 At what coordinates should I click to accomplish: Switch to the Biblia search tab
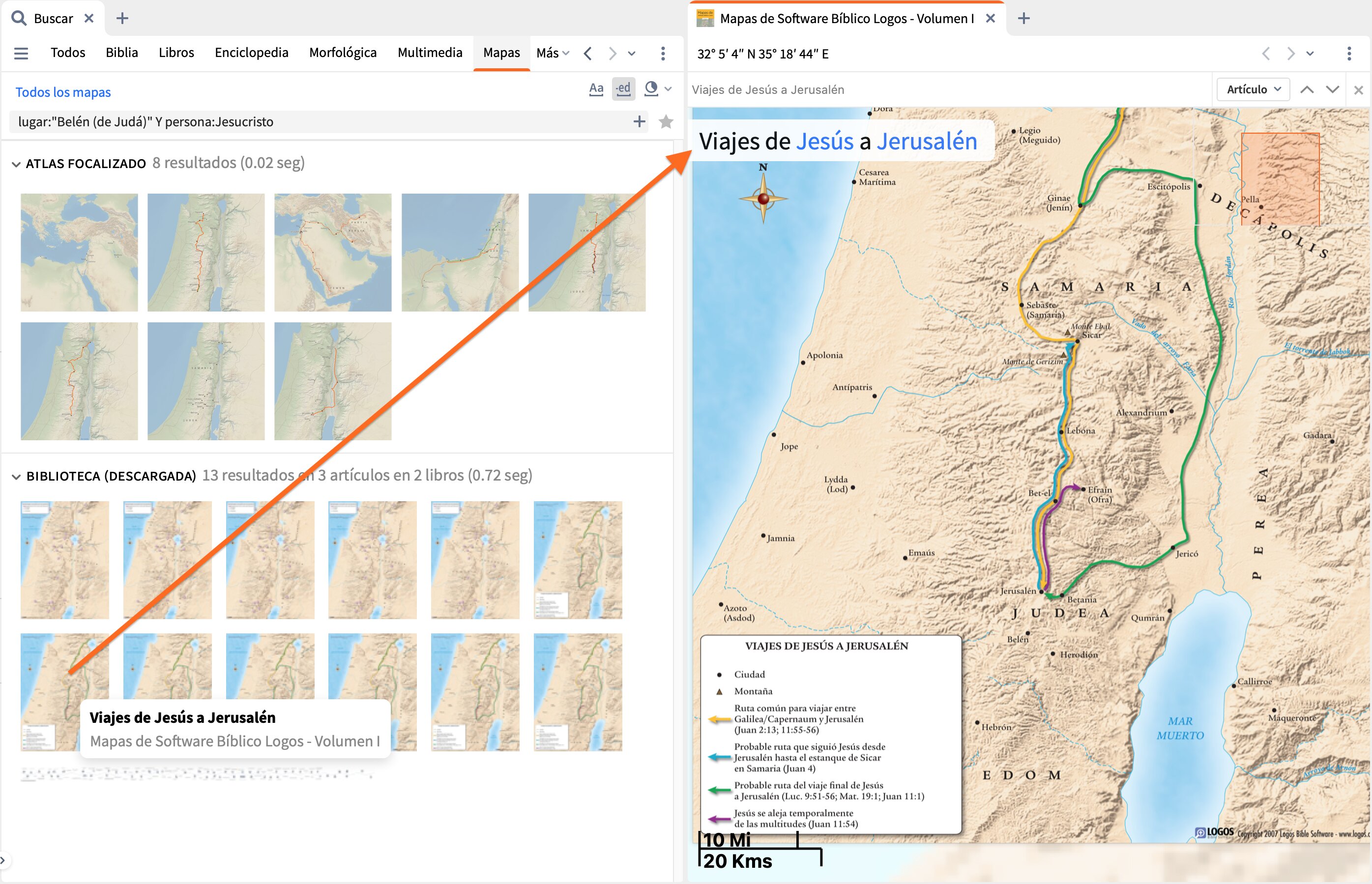(x=122, y=53)
